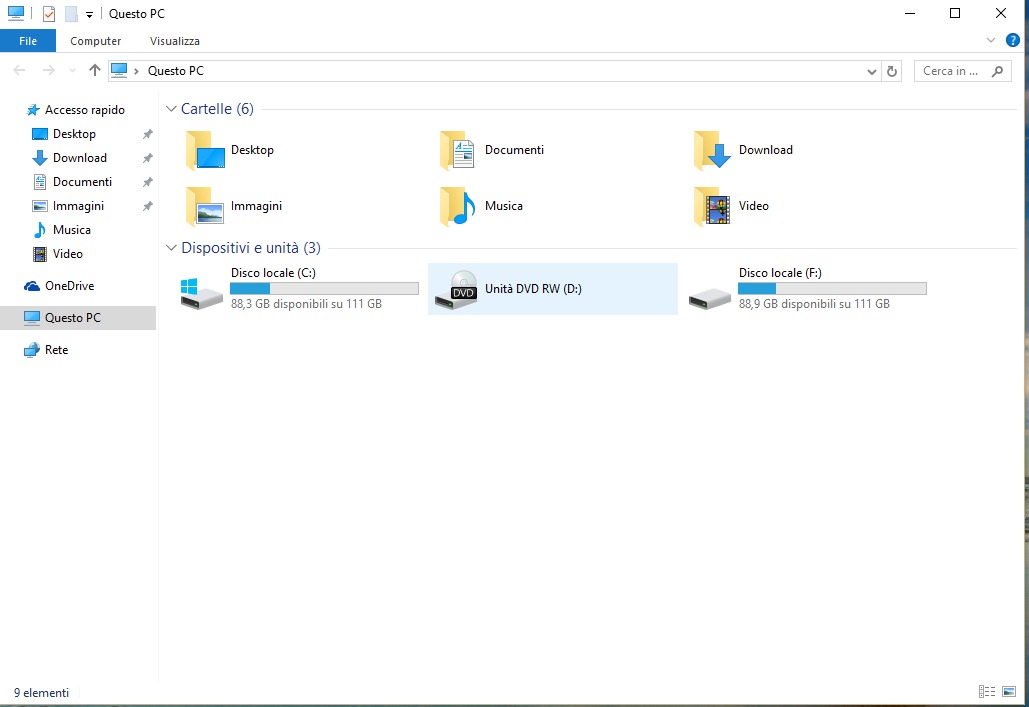The height and width of the screenshot is (707, 1029).
Task: Click the forward navigation arrow
Action: [x=48, y=70]
